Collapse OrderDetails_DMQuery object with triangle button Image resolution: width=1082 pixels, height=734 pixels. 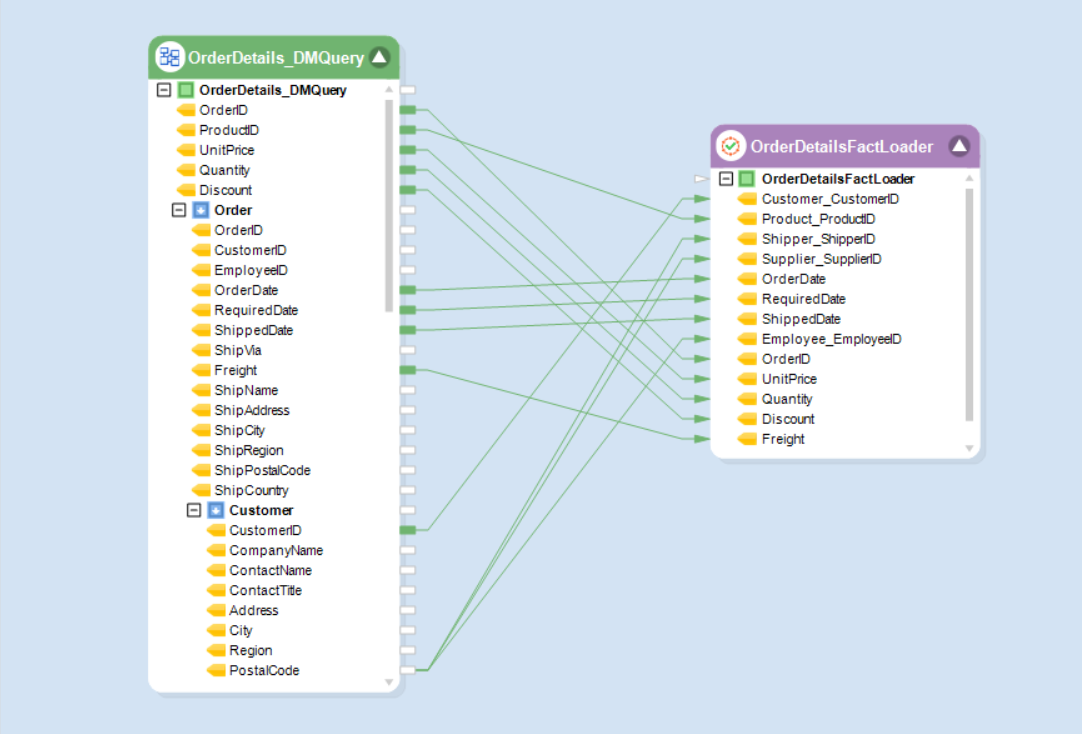click(x=380, y=57)
